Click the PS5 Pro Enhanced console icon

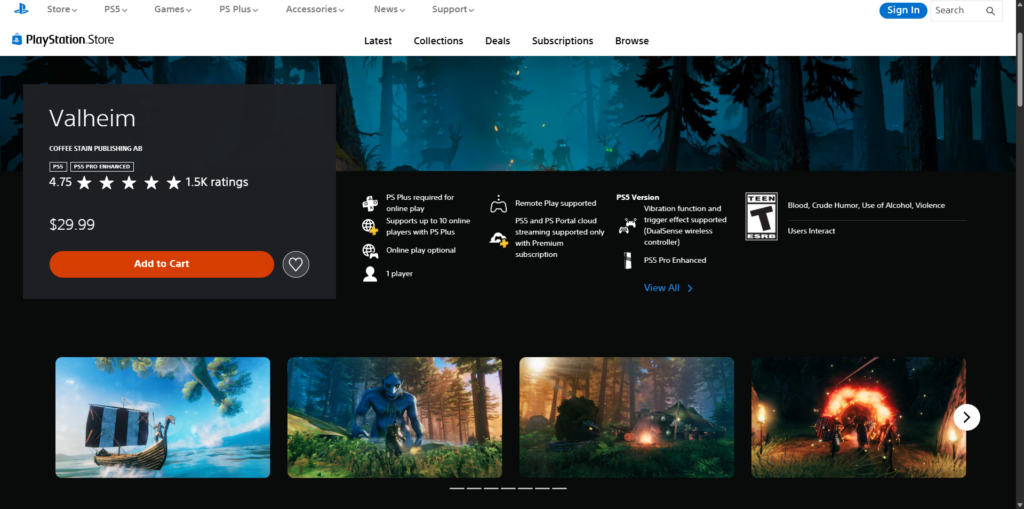pyautogui.click(x=628, y=261)
